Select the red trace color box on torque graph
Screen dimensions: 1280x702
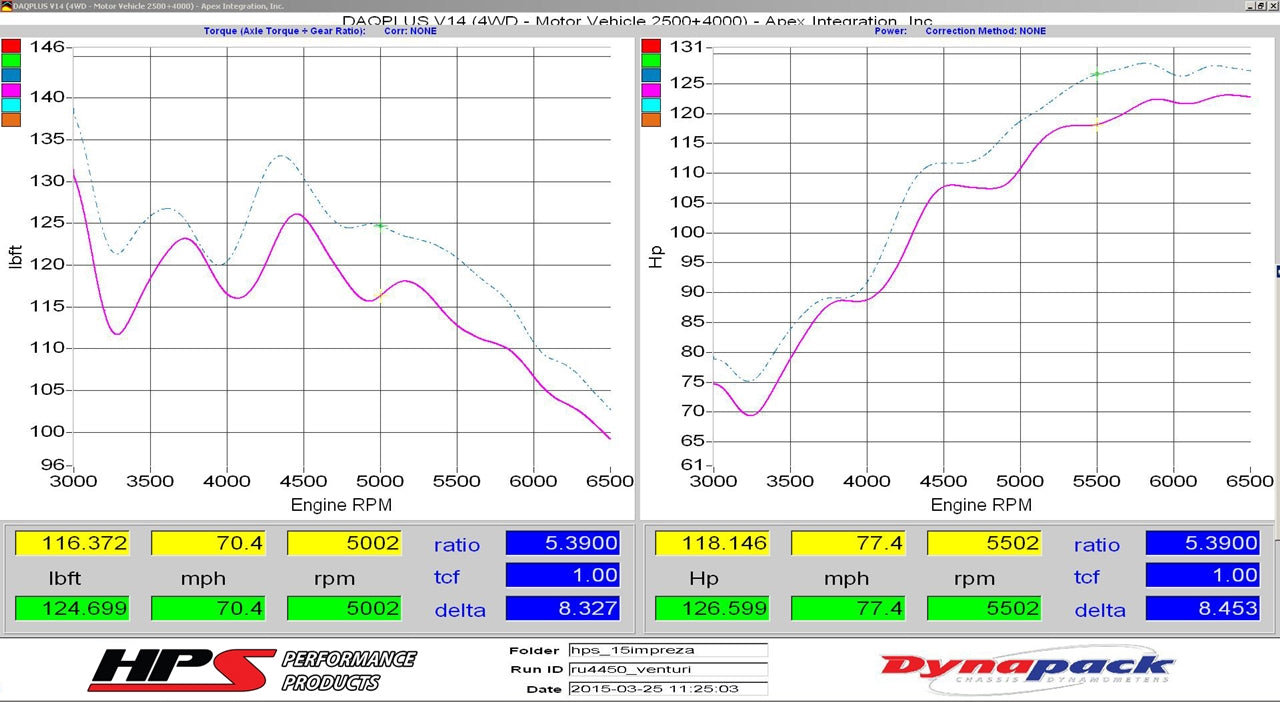point(11,45)
